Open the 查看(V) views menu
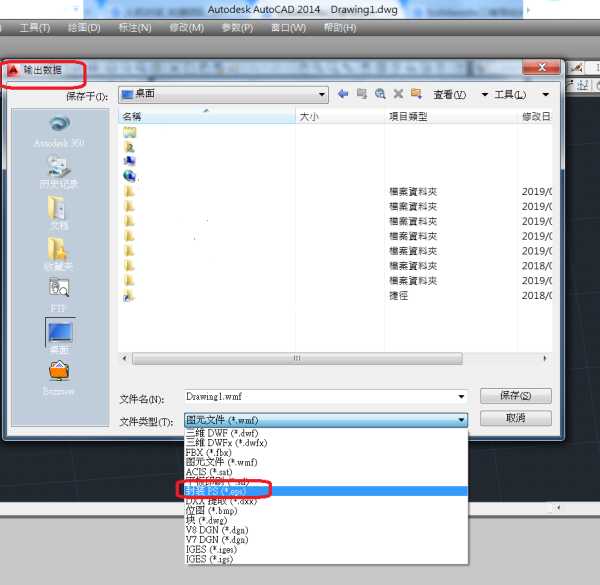This screenshot has height=585, width=600. 449,95
